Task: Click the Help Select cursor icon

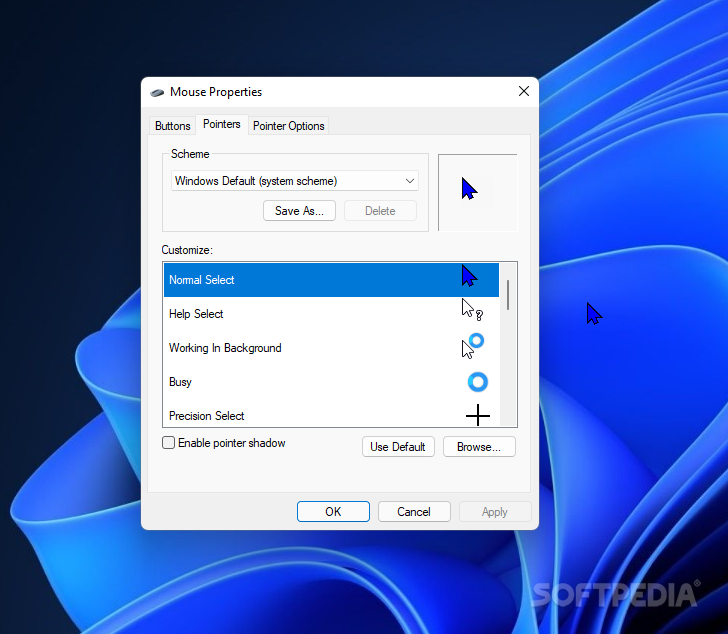Action: pos(472,310)
